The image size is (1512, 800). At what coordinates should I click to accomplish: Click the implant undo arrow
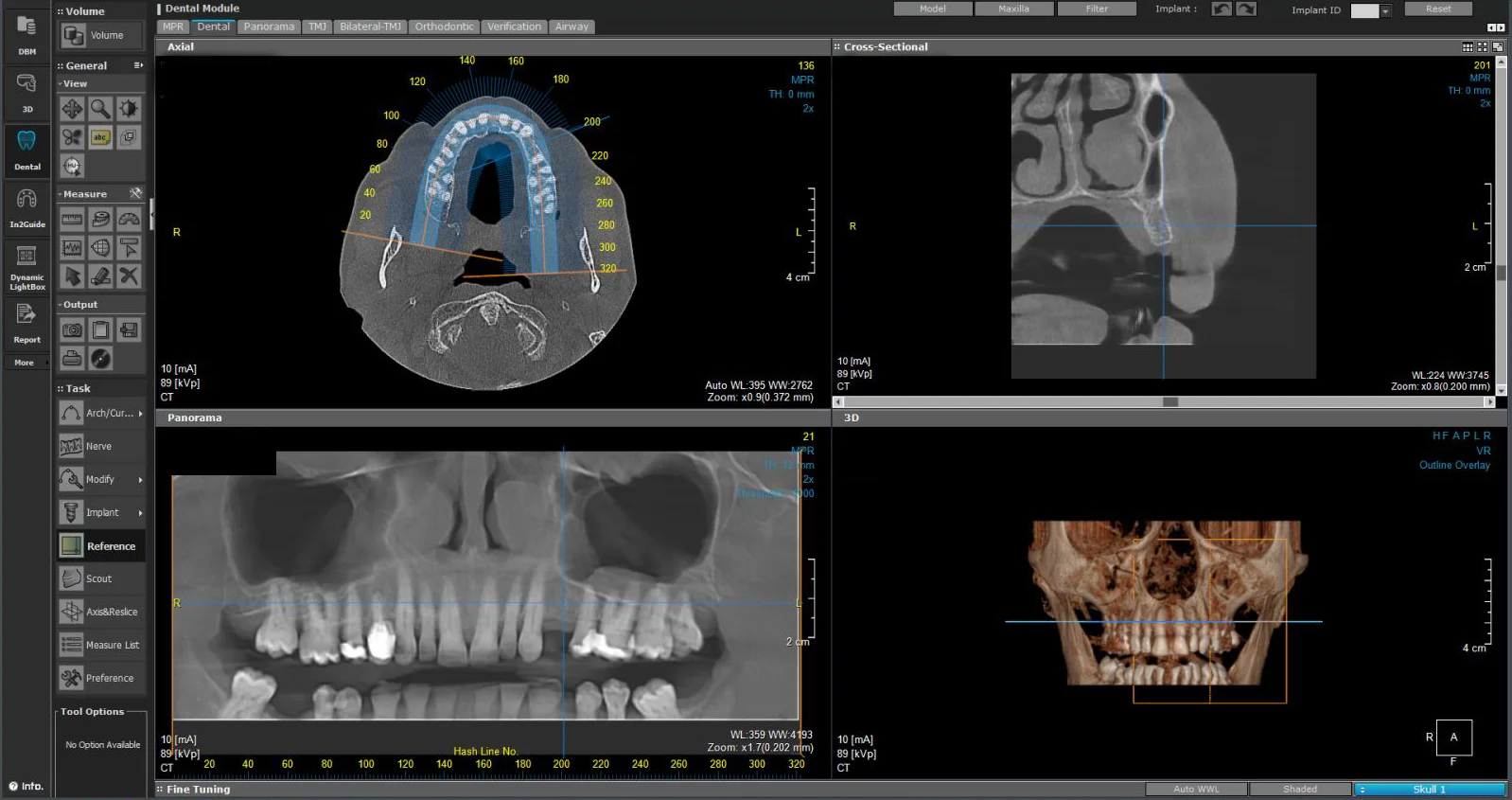click(1222, 9)
